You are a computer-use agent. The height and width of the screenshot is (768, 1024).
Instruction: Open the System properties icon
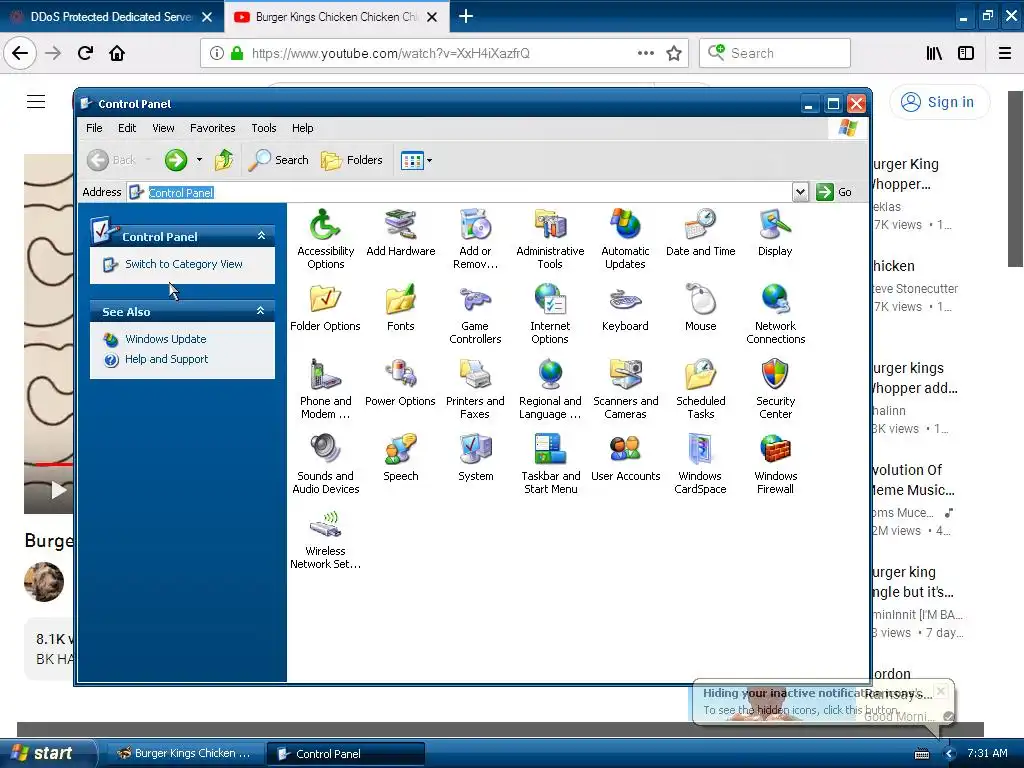475,458
